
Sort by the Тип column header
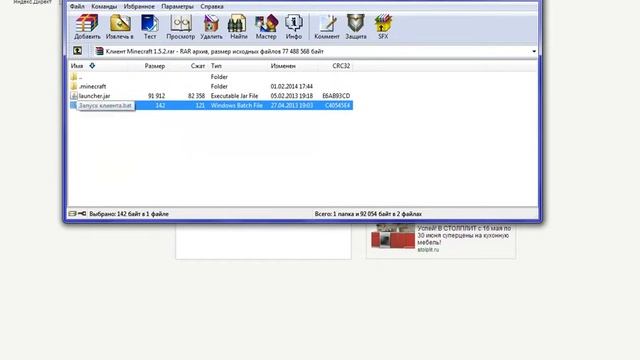(216, 66)
